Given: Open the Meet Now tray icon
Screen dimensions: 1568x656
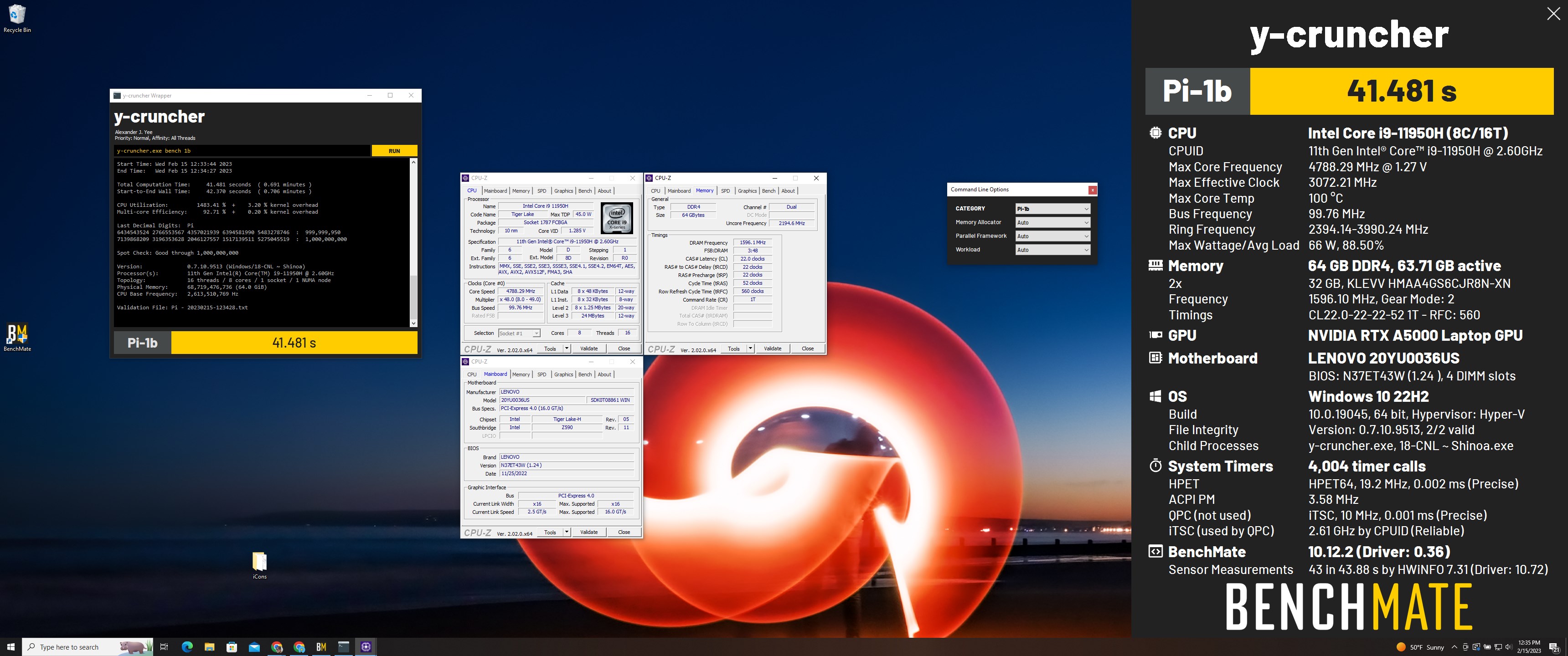Looking at the screenshot, I should click(x=1465, y=647).
